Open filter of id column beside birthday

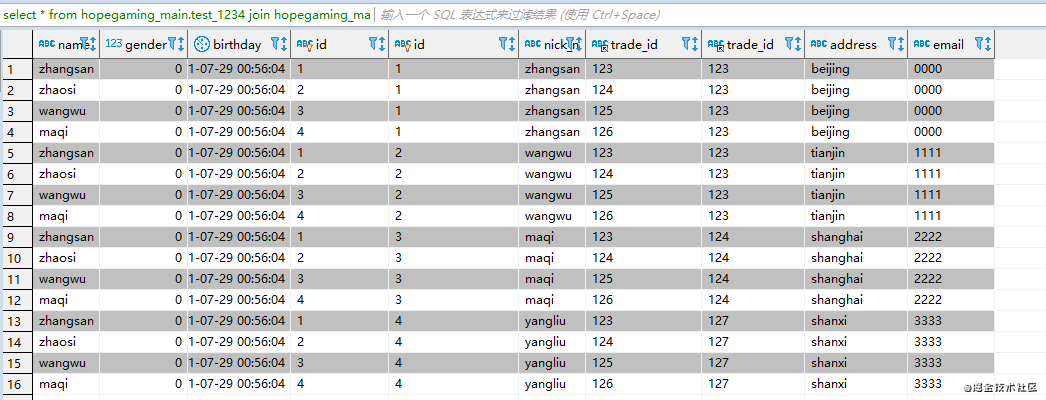pos(374,44)
